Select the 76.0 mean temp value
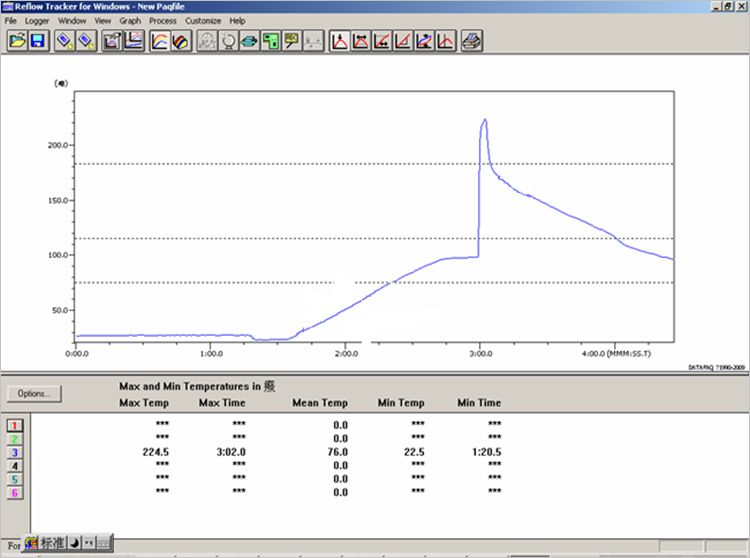The height and width of the screenshot is (558, 750). pos(338,452)
